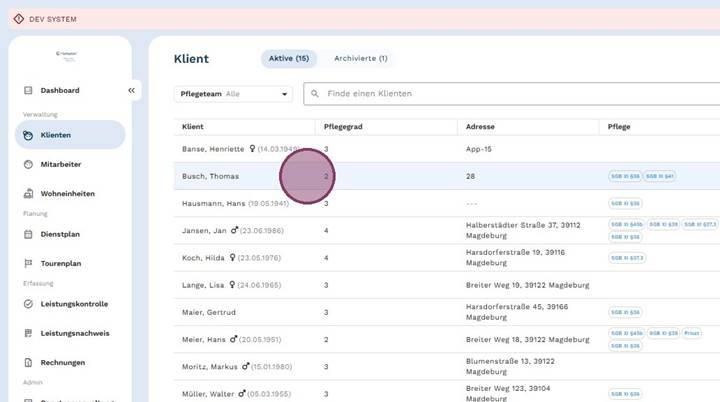This screenshot has width=720, height=402.
Task: Click SGB XI §36 tag for Maier, Gertrud
Action: click(625, 312)
